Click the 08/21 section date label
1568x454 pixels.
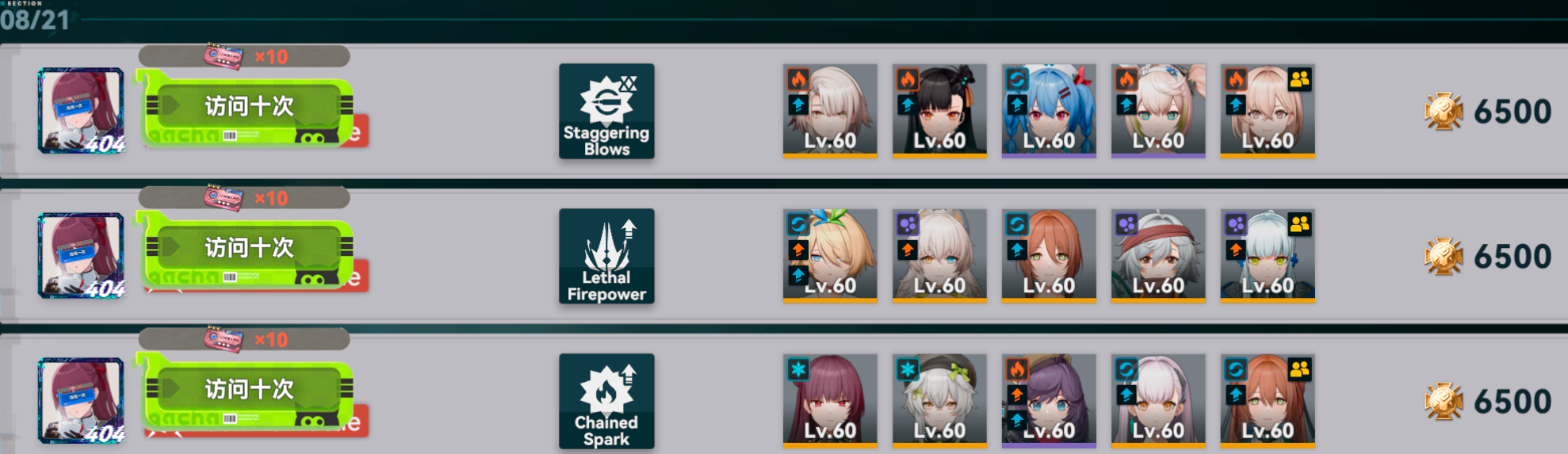[x=35, y=20]
